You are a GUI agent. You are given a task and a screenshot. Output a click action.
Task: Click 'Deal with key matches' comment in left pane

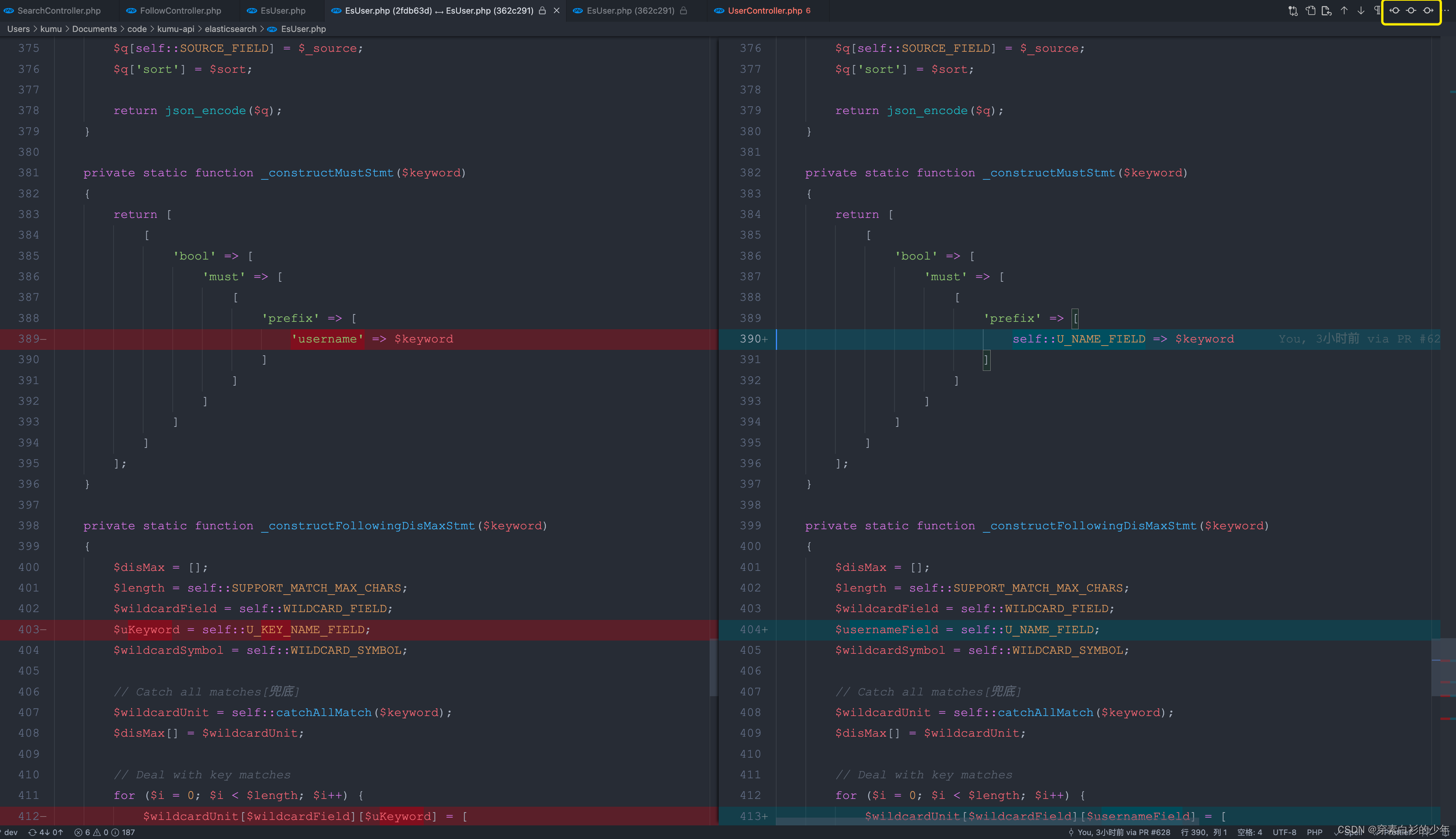tap(202, 774)
